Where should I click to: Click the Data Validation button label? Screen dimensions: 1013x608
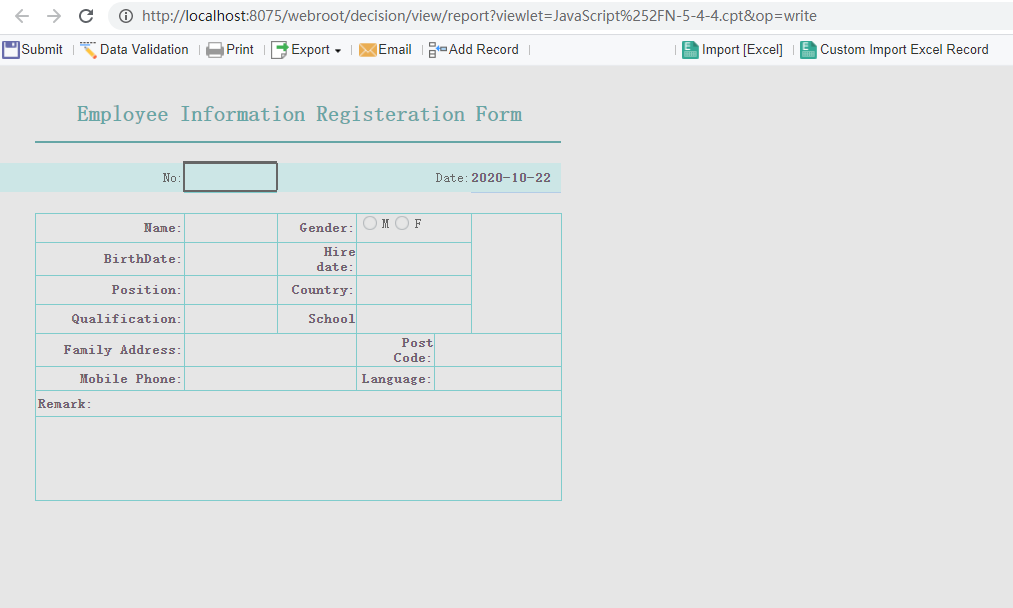[x=144, y=50]
